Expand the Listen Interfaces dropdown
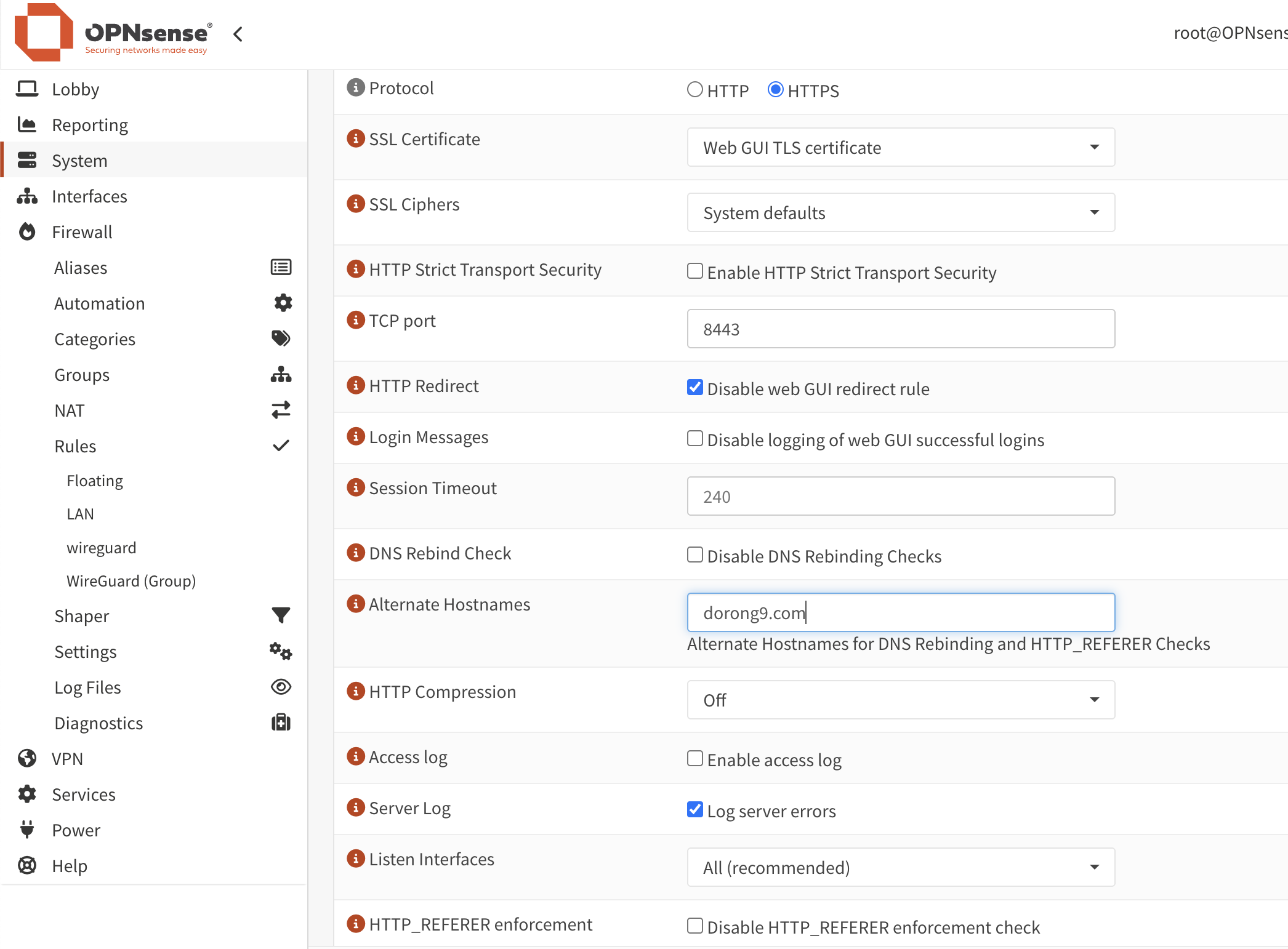 click(x=900, y=867)
